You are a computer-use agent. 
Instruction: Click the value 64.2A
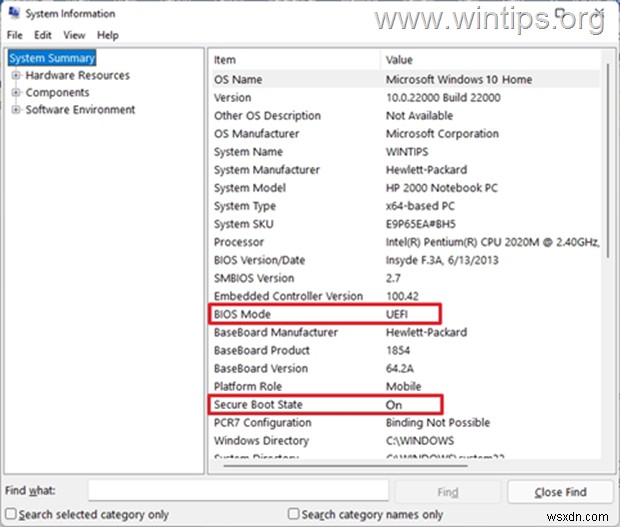(x=399, y=368)
